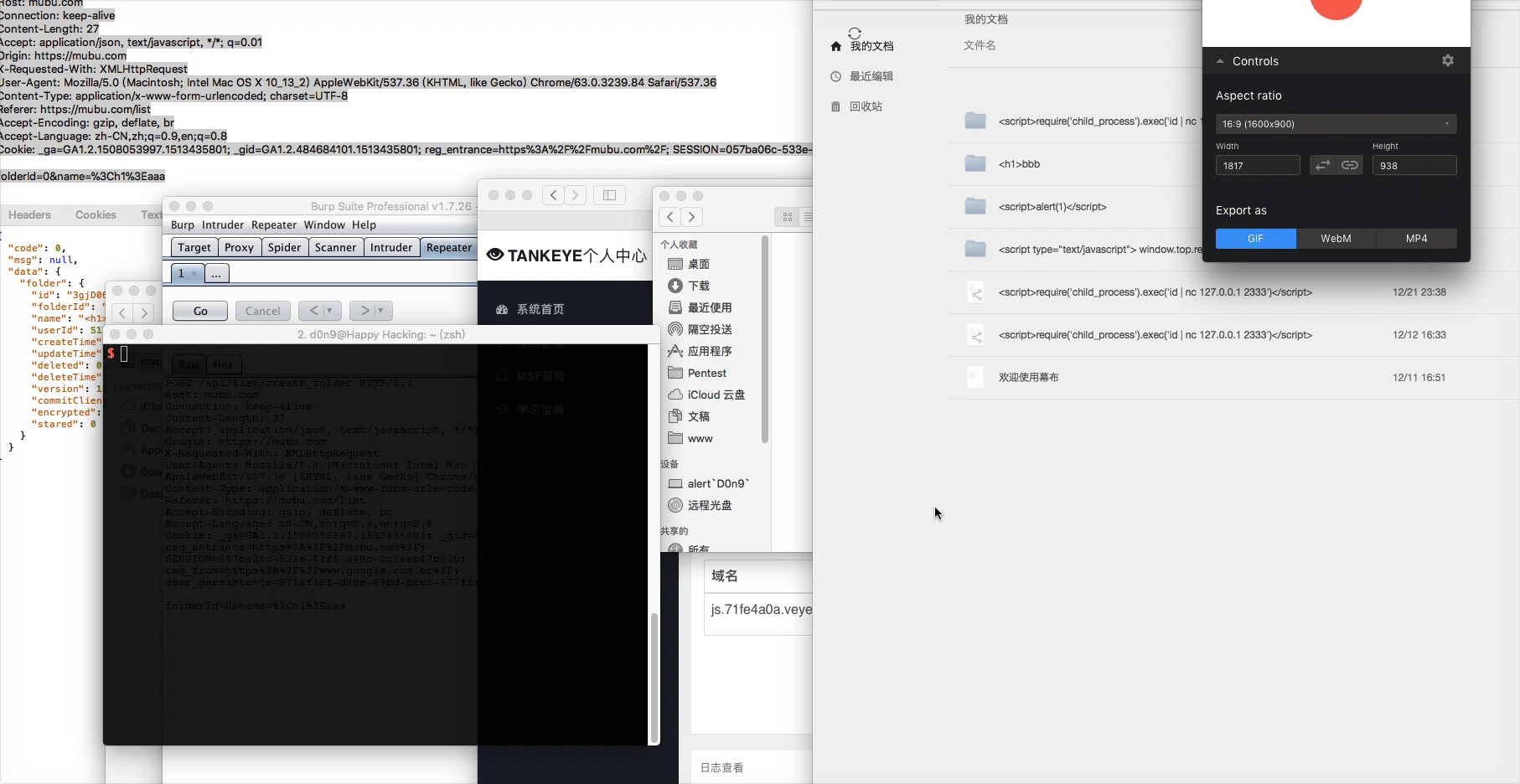1520x784 pixels.
Task: Close Repeater request tab 1
Action: (194, 274)
